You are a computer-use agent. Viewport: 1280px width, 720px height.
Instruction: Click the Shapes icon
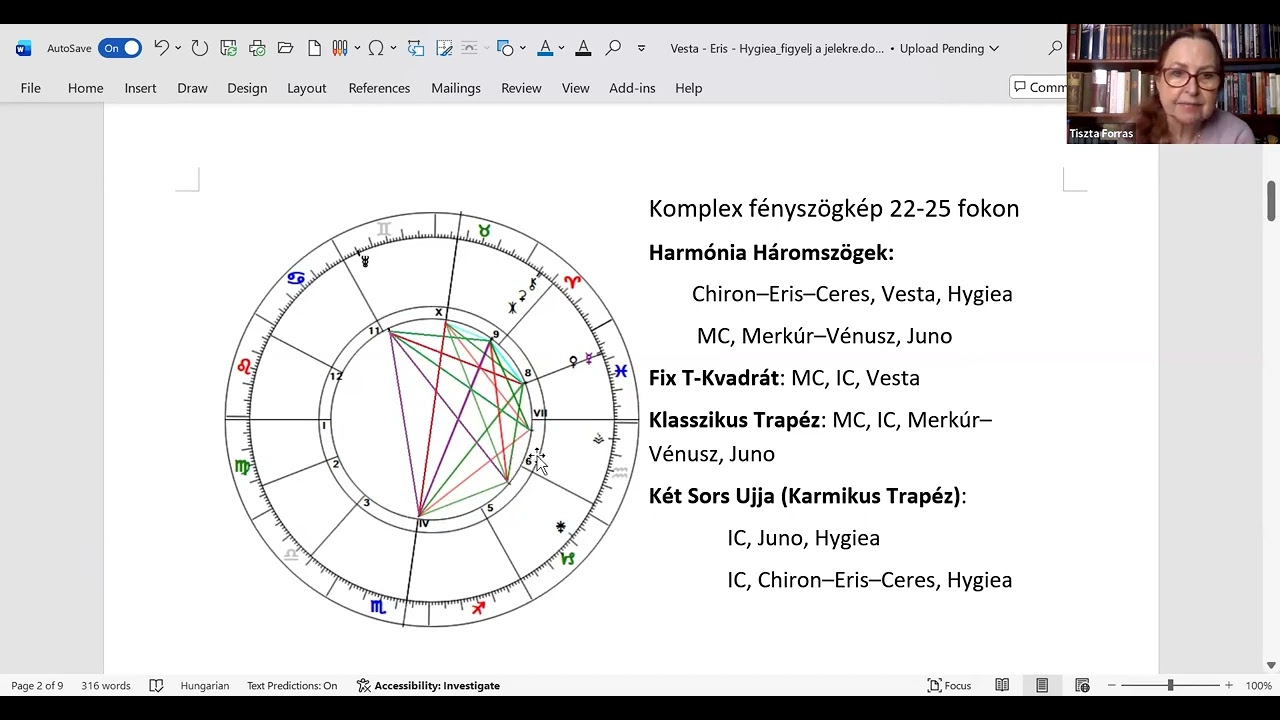point(505,48)
